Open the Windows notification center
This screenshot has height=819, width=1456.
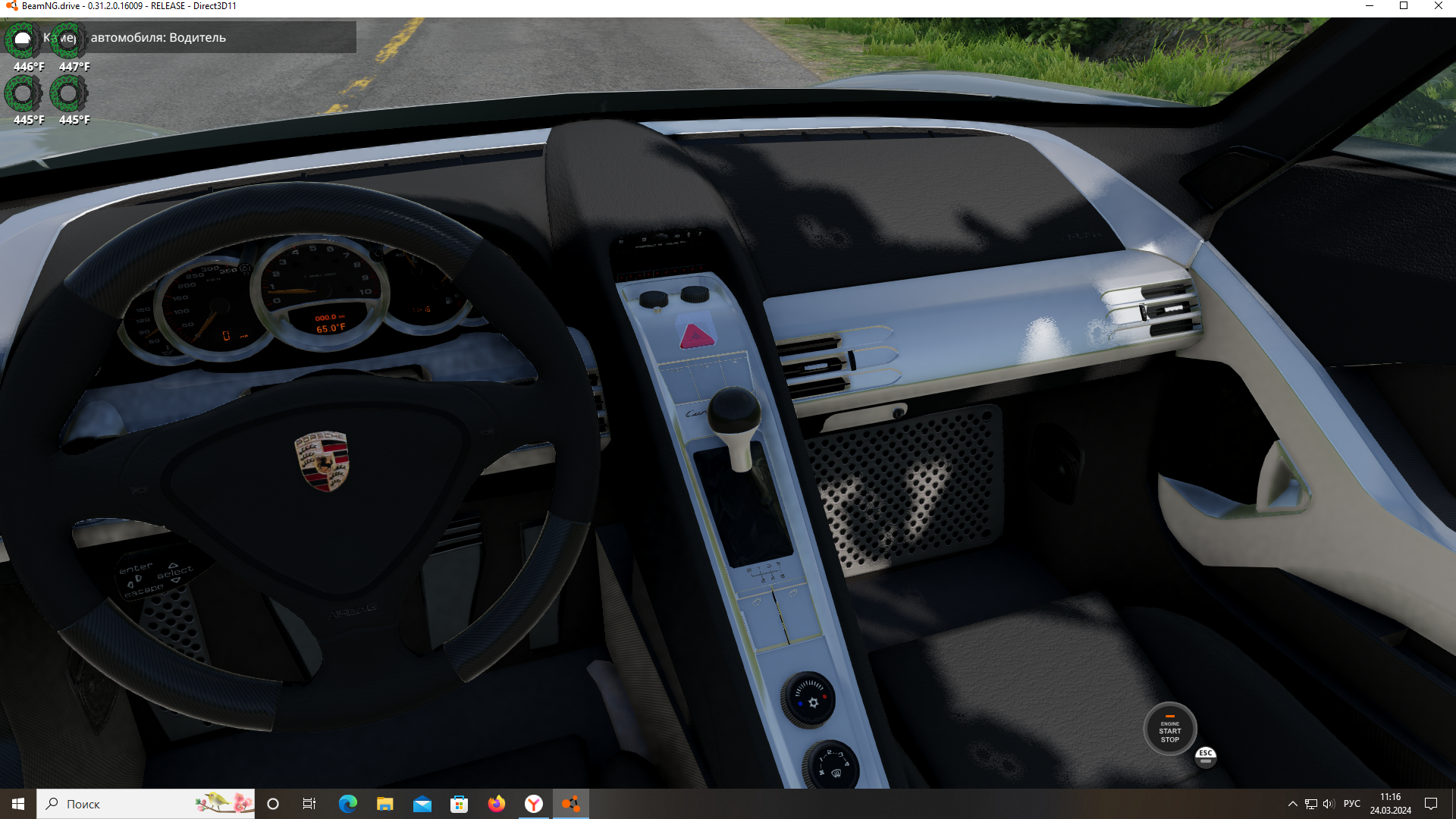[1431, 804]
